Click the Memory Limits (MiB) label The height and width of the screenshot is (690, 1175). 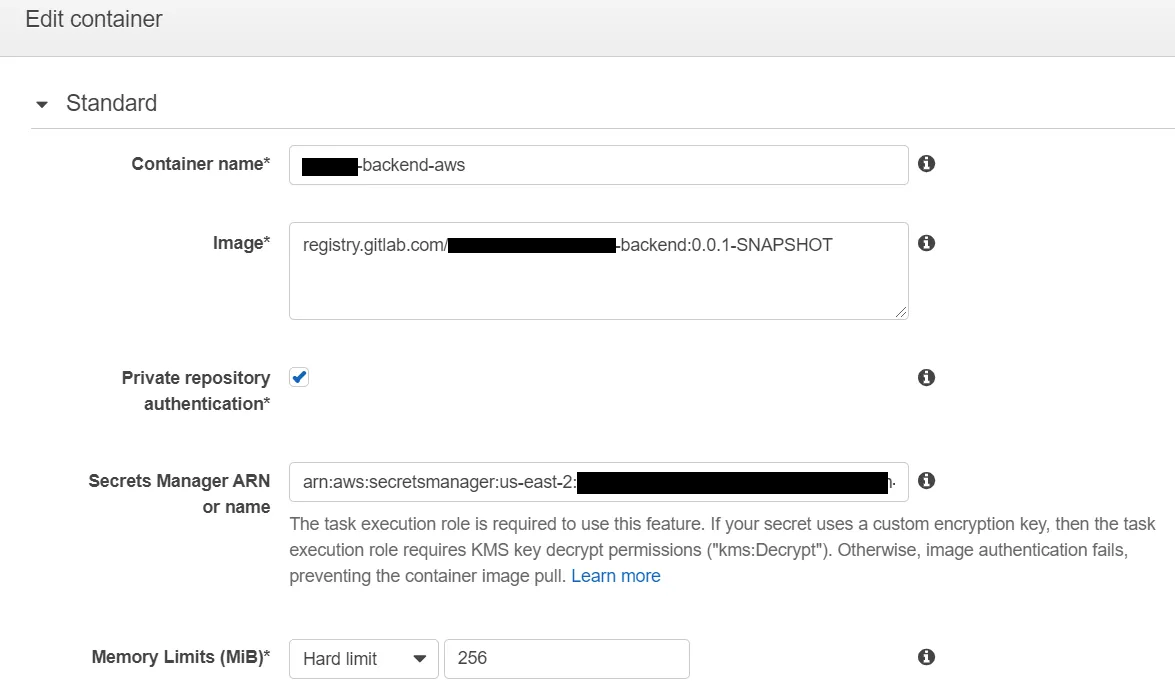(x=181, y=657)
